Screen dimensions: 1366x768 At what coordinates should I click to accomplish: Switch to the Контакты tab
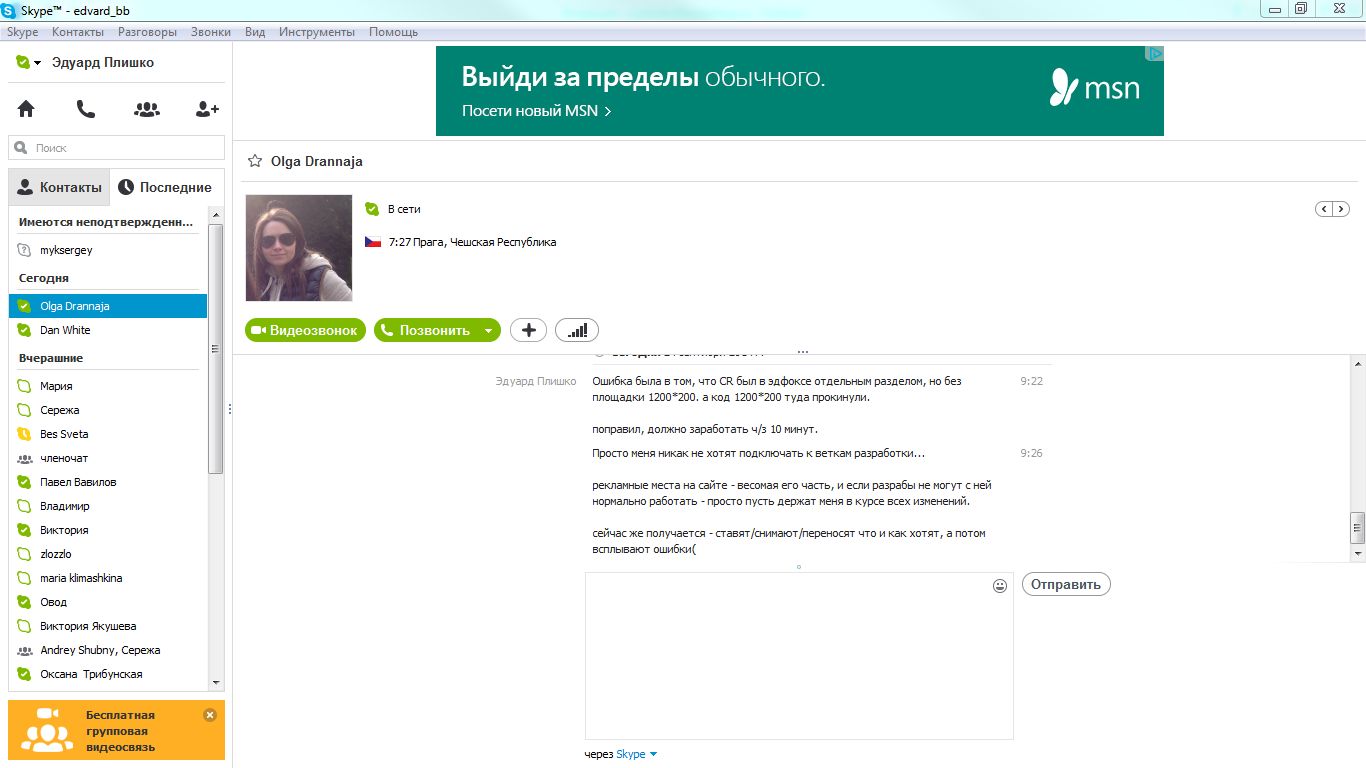click(x=59, y=187)
